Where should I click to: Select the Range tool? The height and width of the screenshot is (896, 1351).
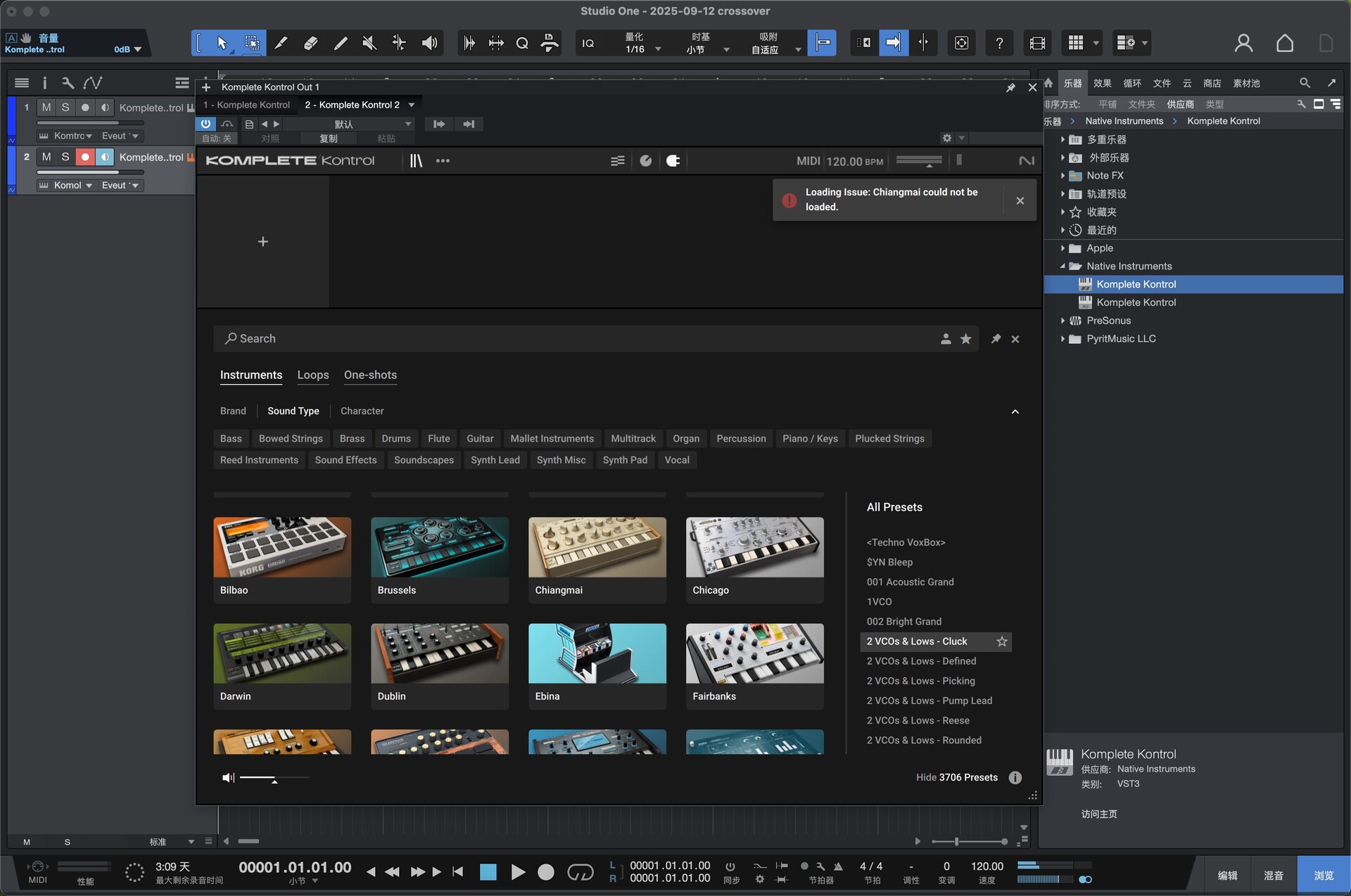(251, 43)
